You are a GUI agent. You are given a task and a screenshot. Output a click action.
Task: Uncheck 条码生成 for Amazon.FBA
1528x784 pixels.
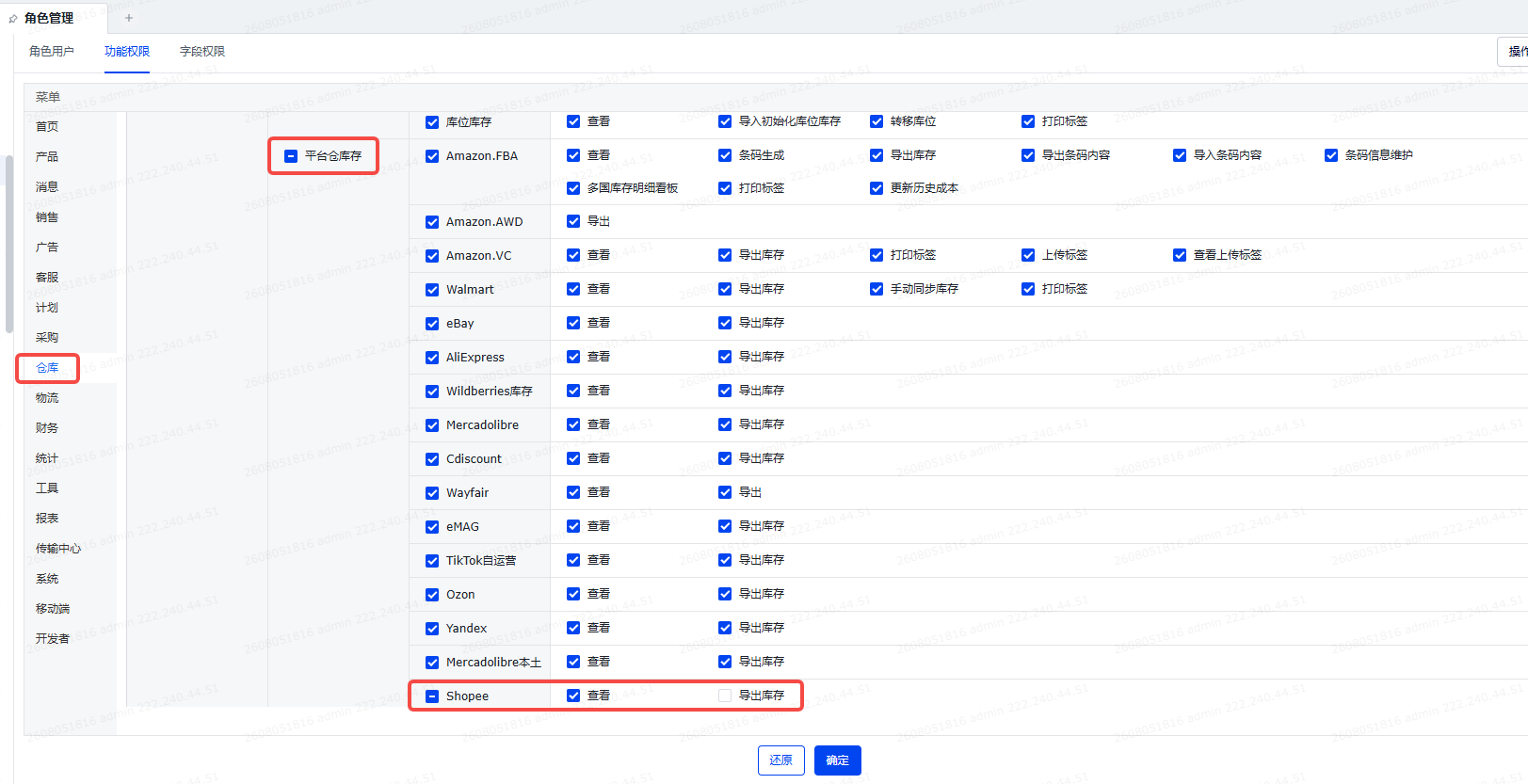click(725, 155)
